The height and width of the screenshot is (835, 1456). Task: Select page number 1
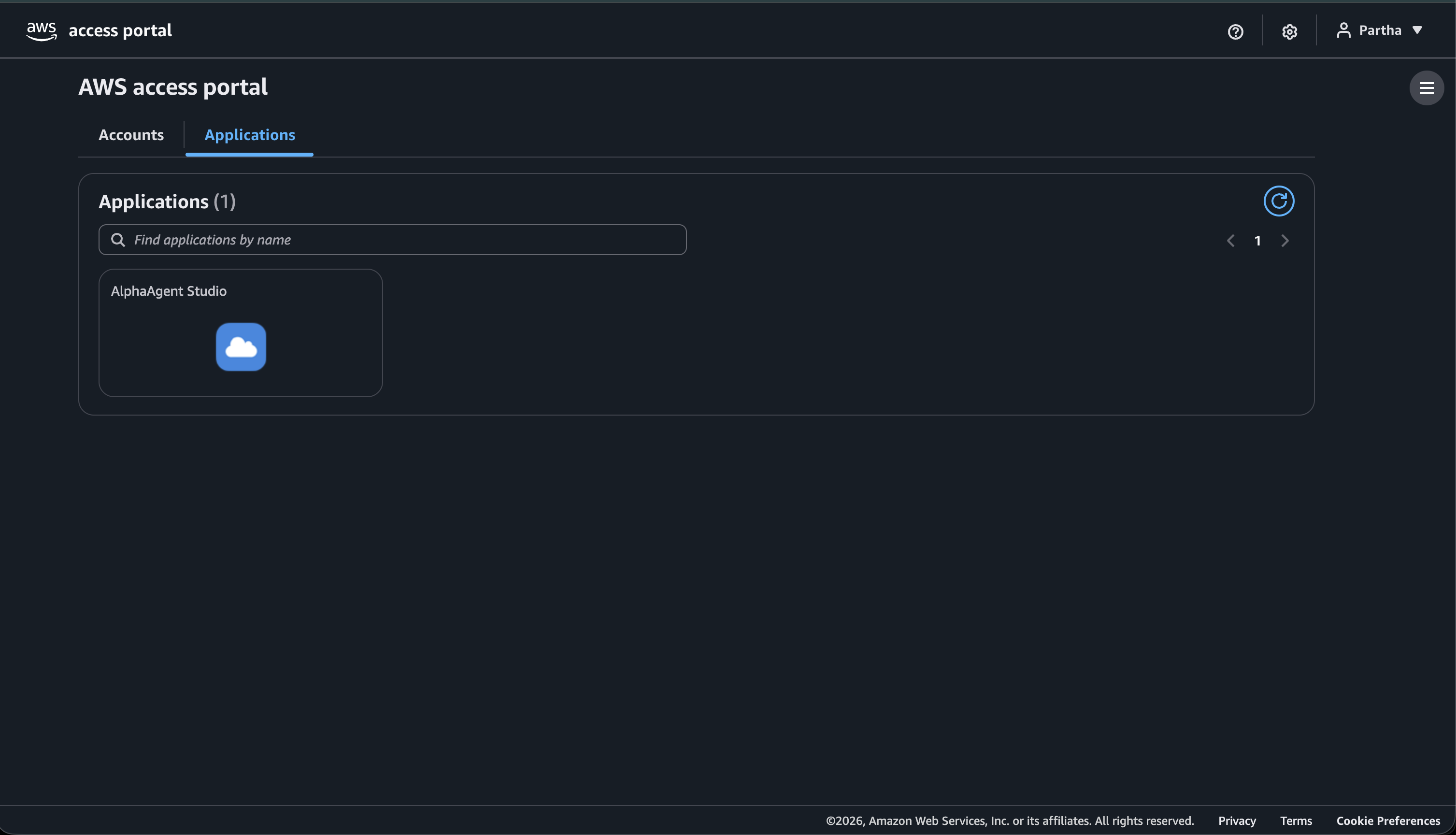pos(1257,241)
